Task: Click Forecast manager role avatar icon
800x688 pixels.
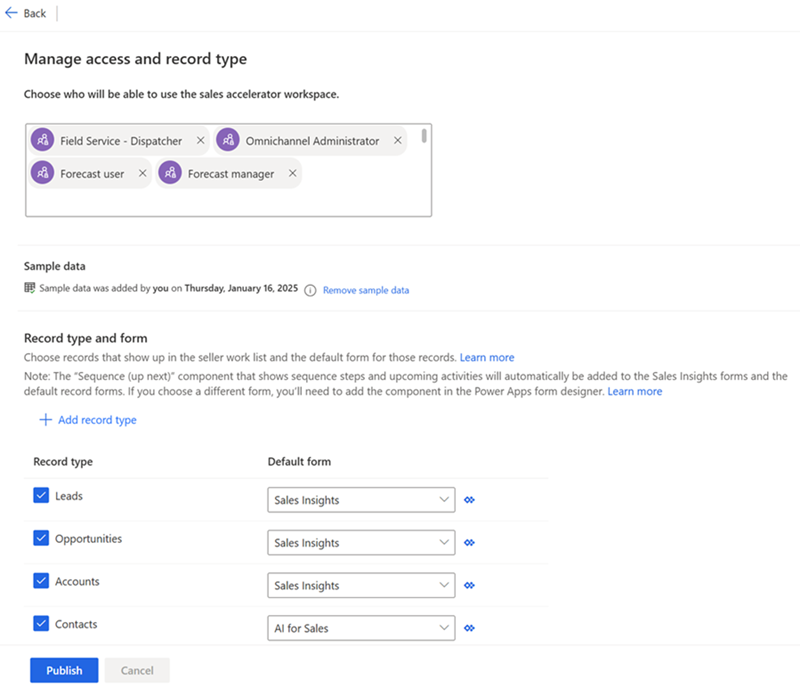Action: coord(170,173)
